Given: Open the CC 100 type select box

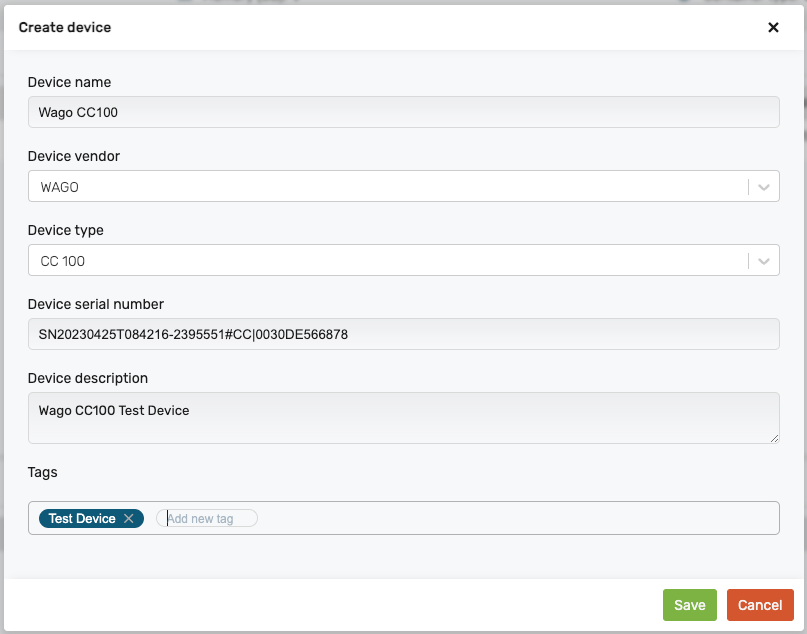Looking at the screenshot, I should click(x=385, y=261).
